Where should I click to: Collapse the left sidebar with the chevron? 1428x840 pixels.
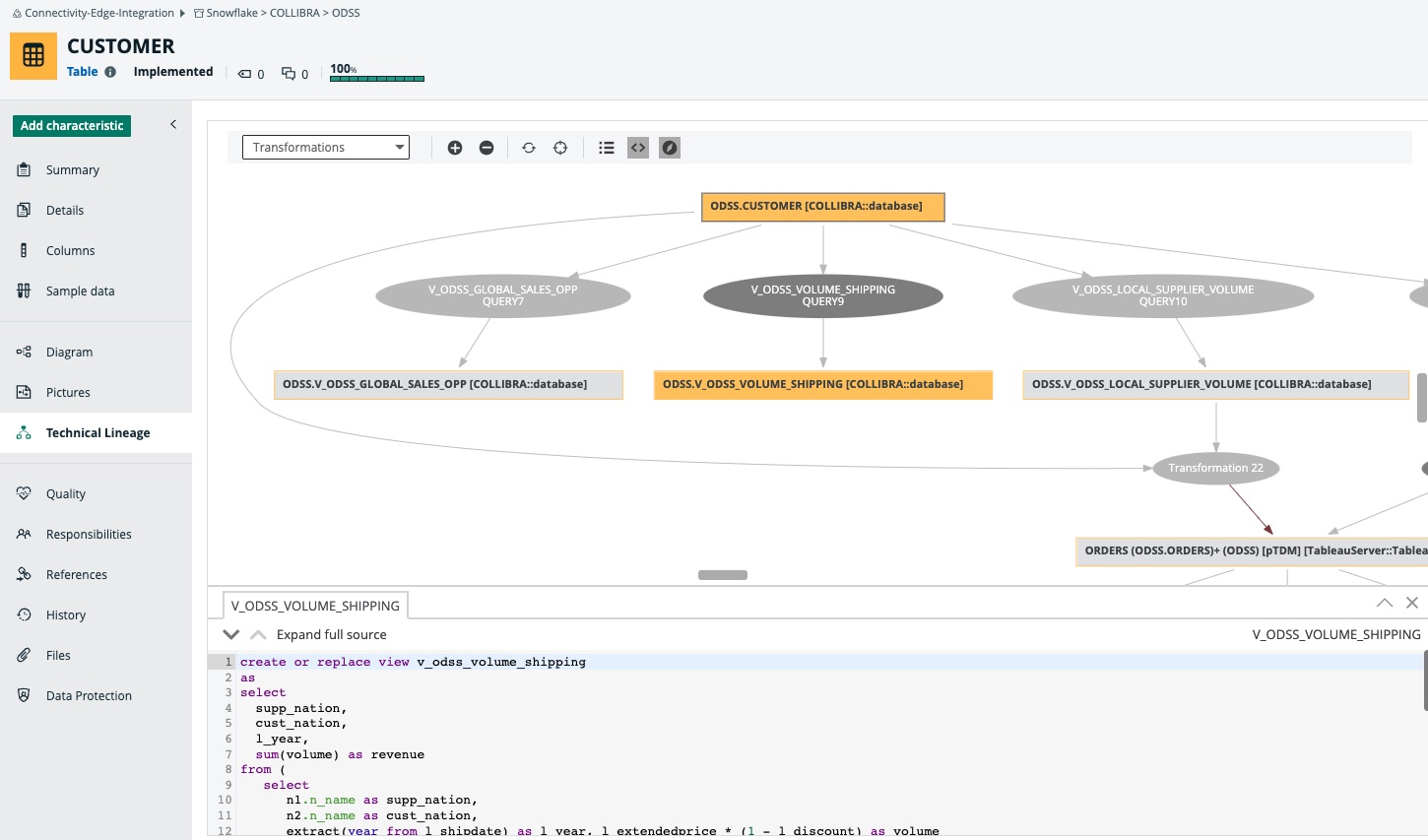tap(173, 124)
